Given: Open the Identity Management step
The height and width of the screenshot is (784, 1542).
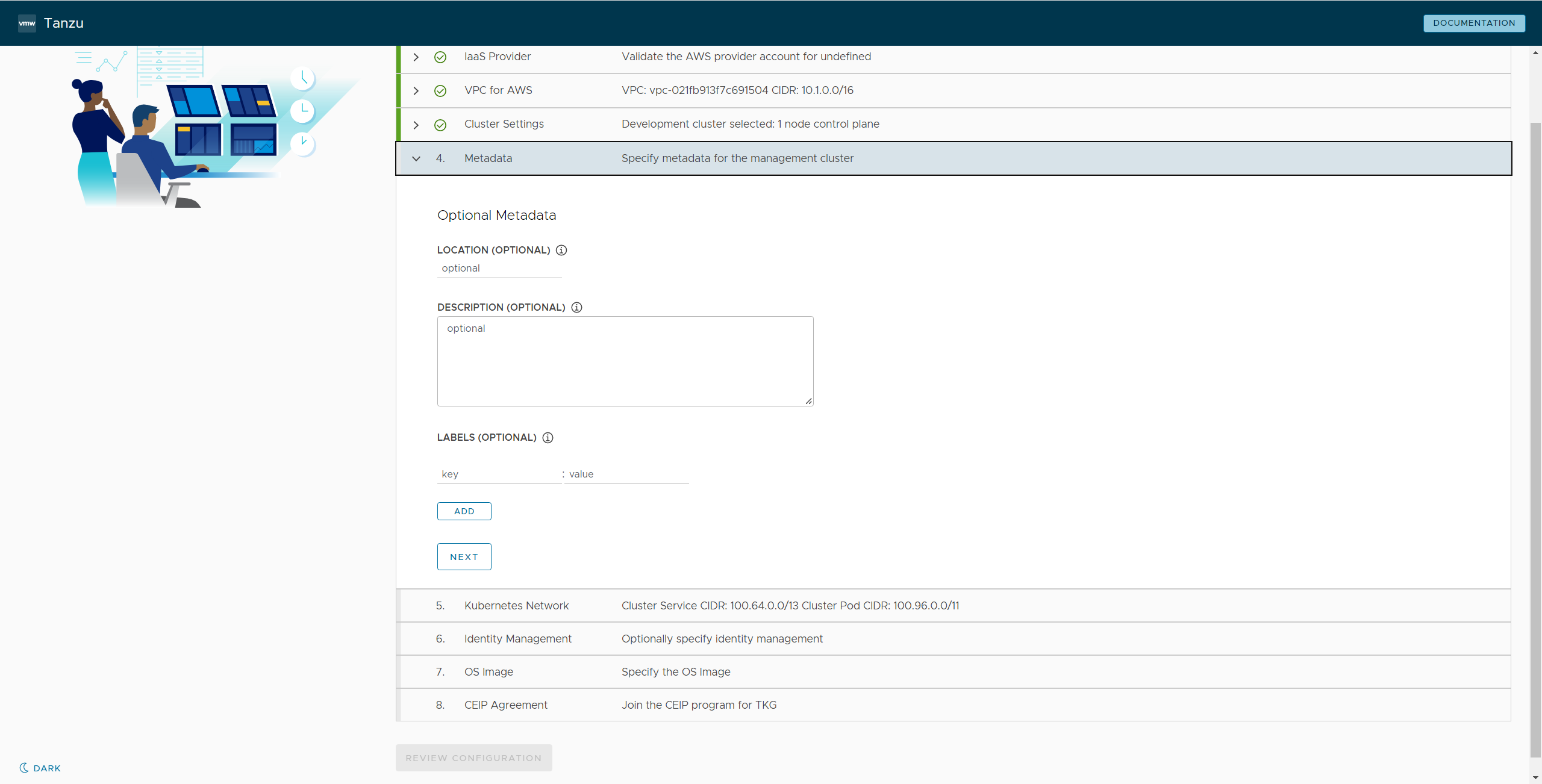Looking at the screenshot, I should 517,639.
